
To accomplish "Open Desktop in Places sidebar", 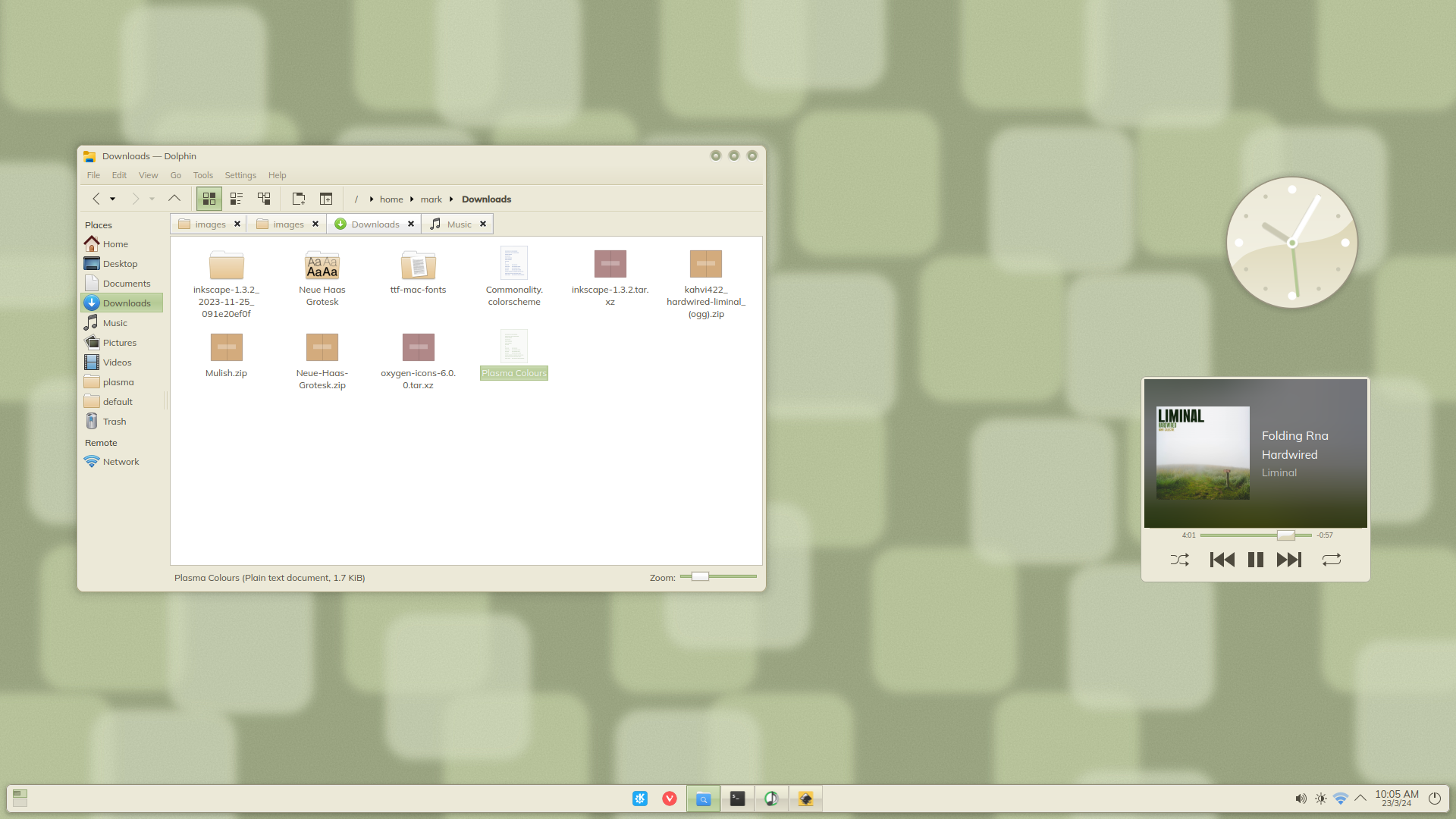I will point(122,264).
